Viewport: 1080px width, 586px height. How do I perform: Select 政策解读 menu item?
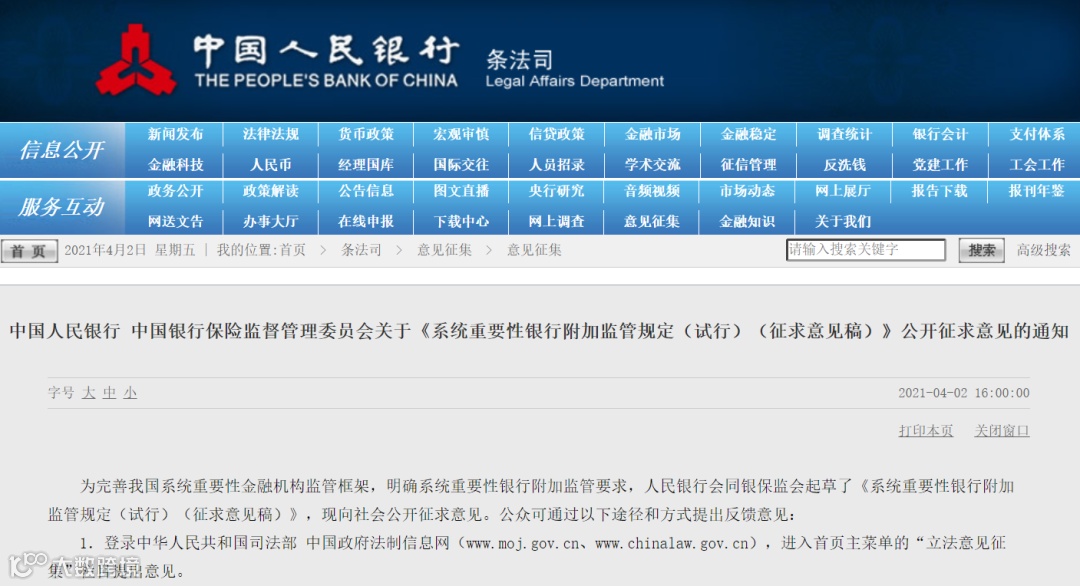tap(271, 191)
